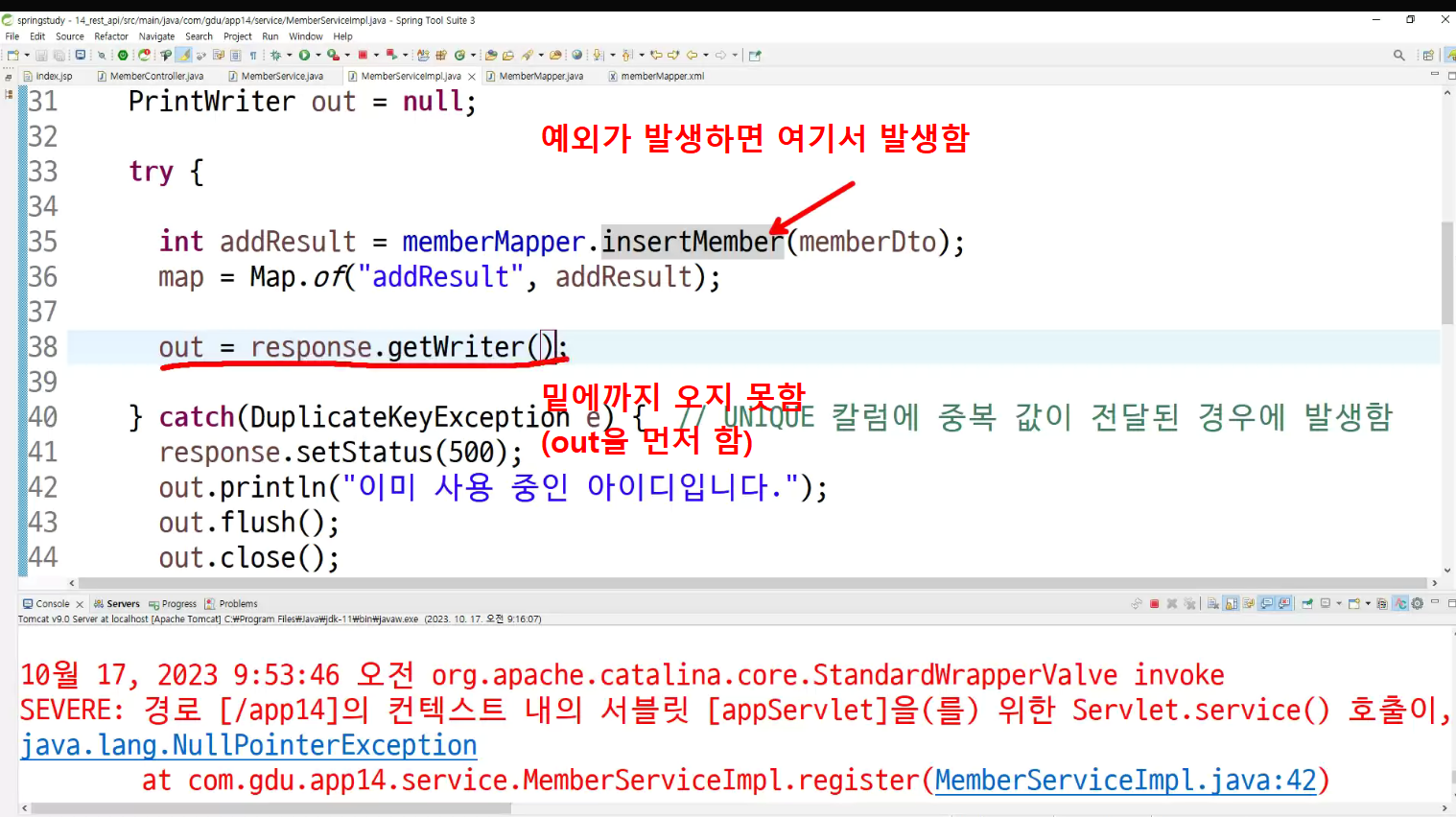Open the Open Console dropdown arrow
1456x817 pixels.
[1368, 604]
